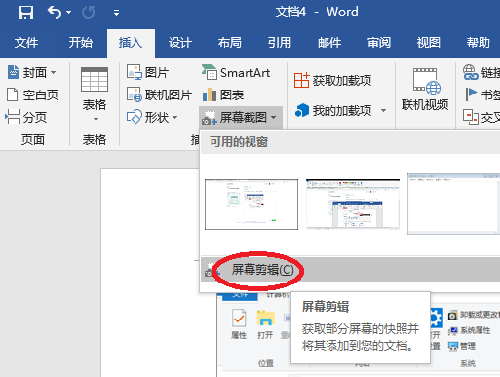Expand the 表格 dropdown arrow
500x377 pixels.
tap(96, 119)
